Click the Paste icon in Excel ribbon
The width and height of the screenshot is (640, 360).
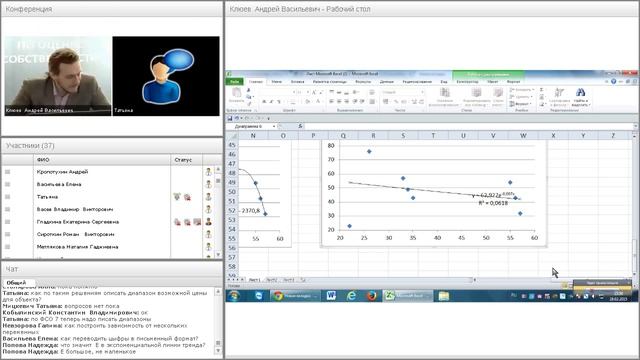(236, 93)
